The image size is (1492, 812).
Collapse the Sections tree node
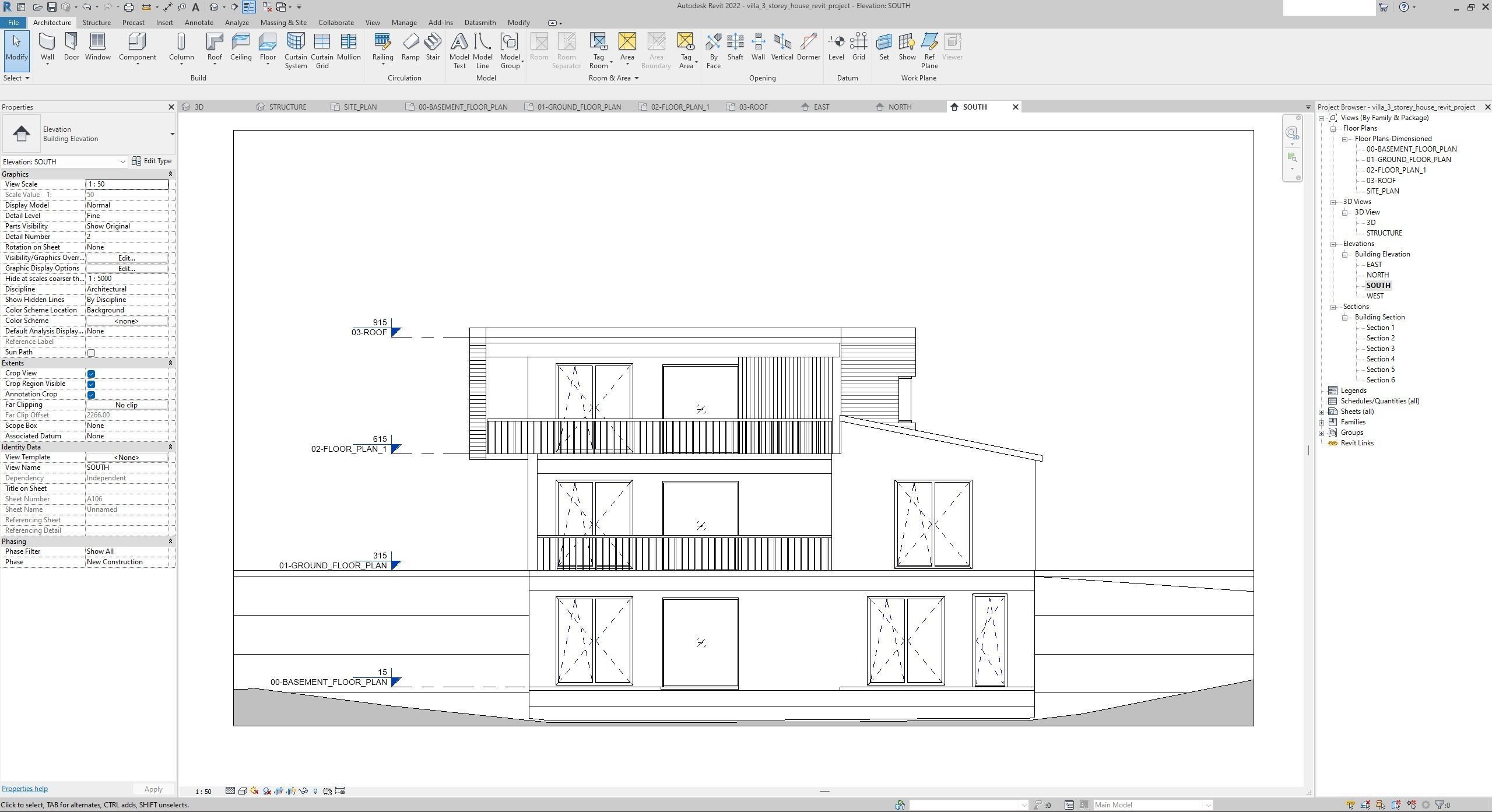pos(1333,307)
